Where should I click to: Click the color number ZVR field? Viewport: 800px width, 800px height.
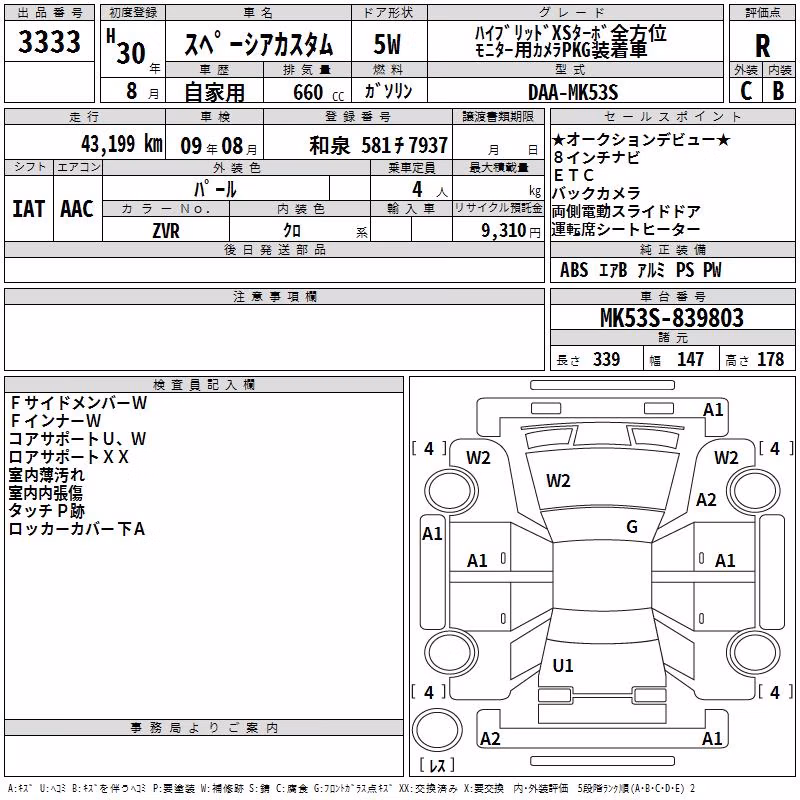coord(166,230)
